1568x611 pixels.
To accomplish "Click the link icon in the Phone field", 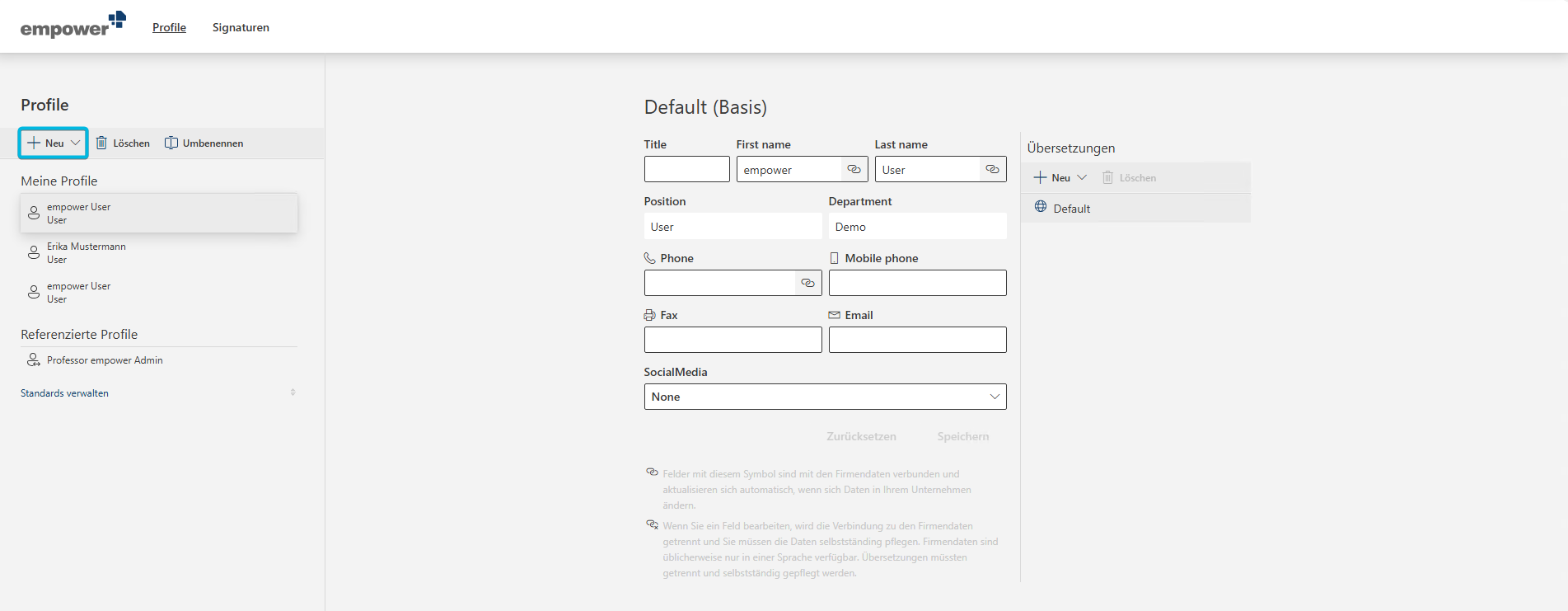I will (808, 283).
